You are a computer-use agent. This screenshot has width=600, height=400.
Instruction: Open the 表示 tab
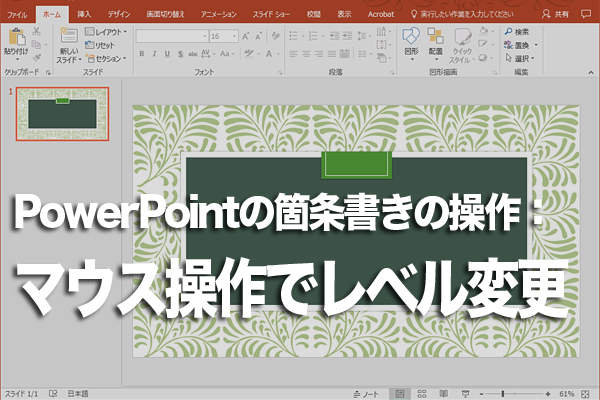(344, 15)
